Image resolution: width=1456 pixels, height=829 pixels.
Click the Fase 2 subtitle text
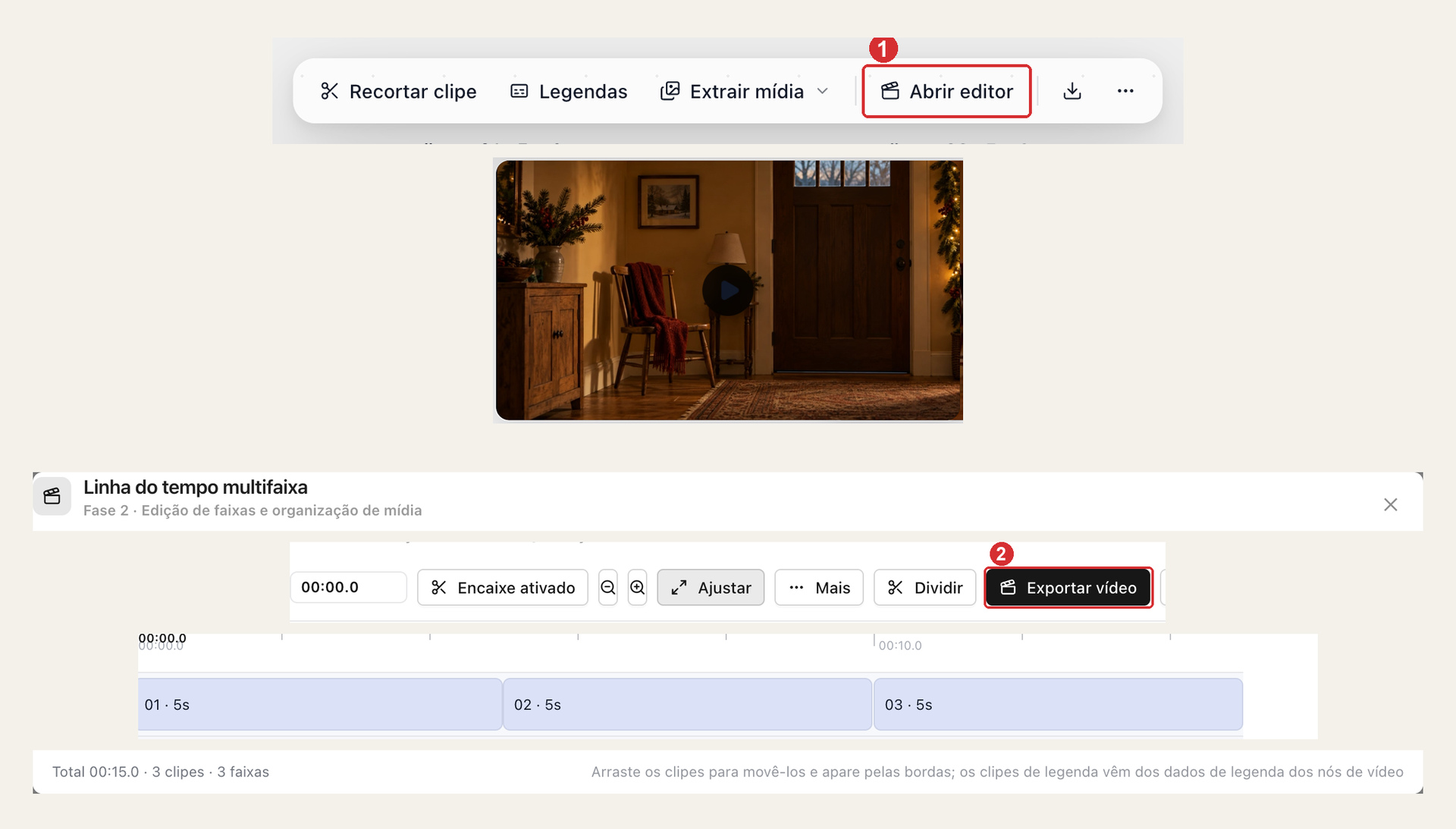253,510
